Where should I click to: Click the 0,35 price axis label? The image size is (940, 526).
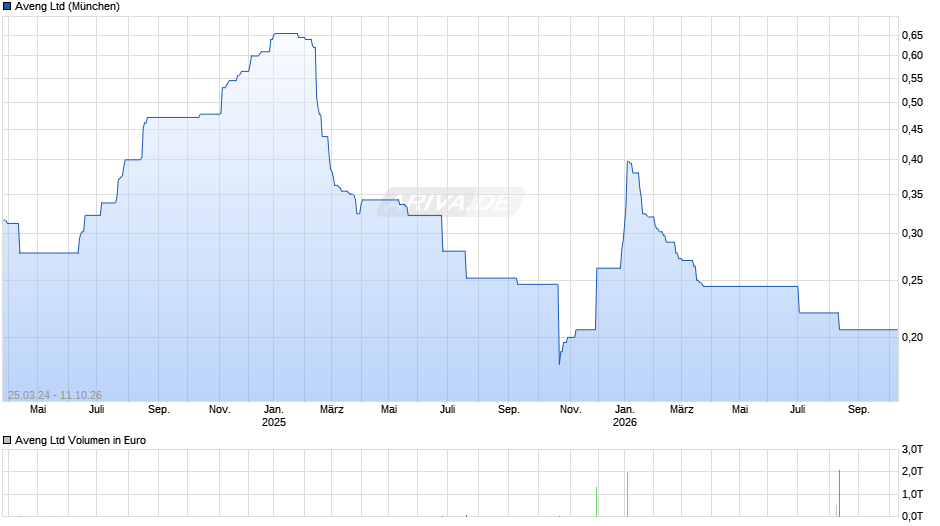coord(912,194)
